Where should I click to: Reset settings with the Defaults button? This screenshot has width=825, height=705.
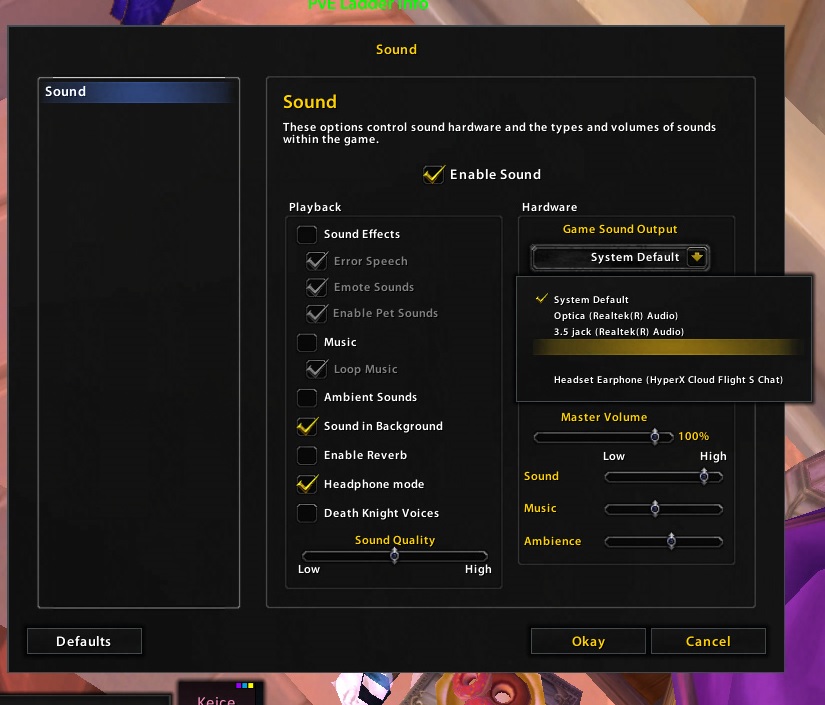pos(84,641)
